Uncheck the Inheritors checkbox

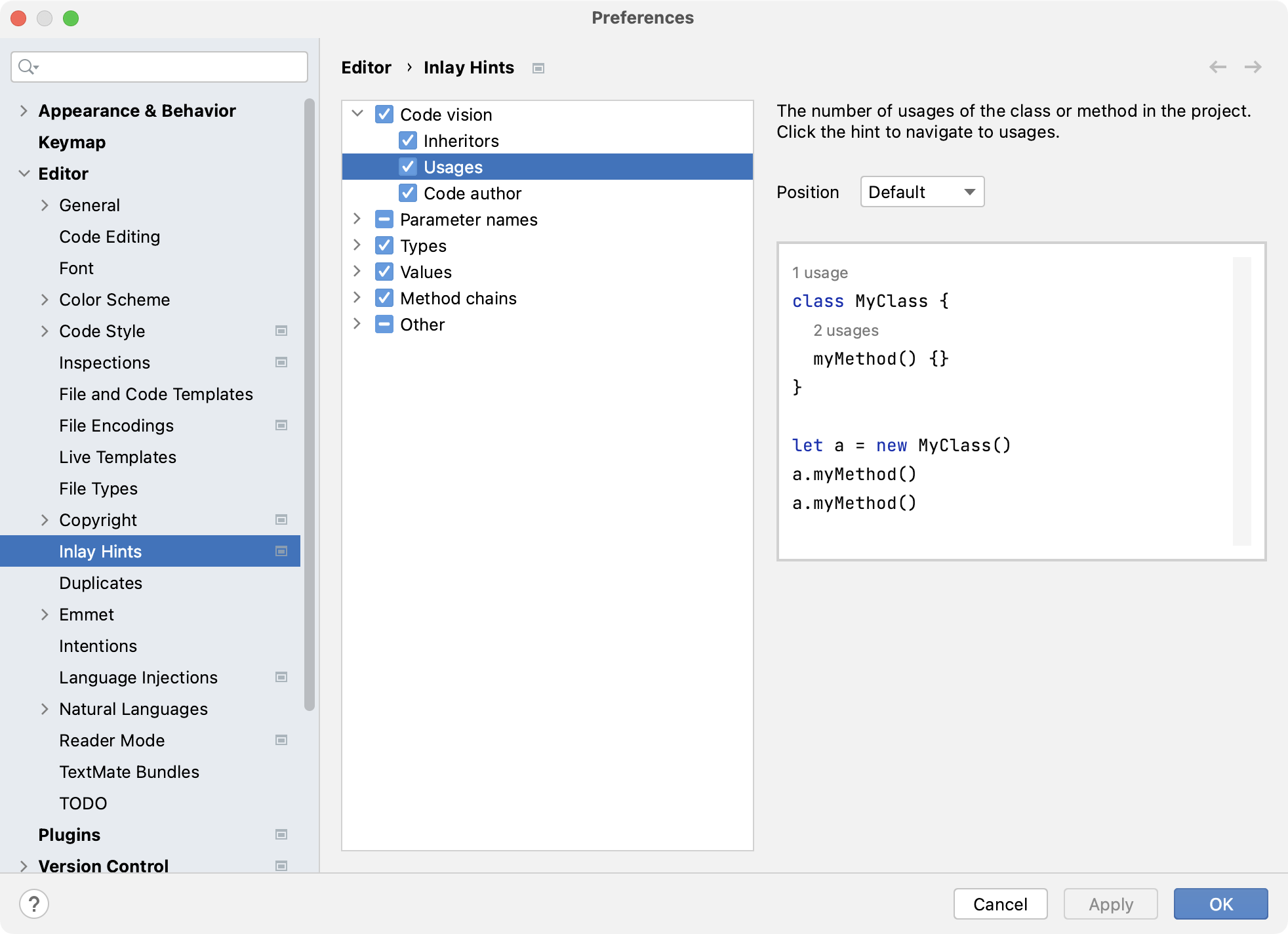(x=408, y=140)
